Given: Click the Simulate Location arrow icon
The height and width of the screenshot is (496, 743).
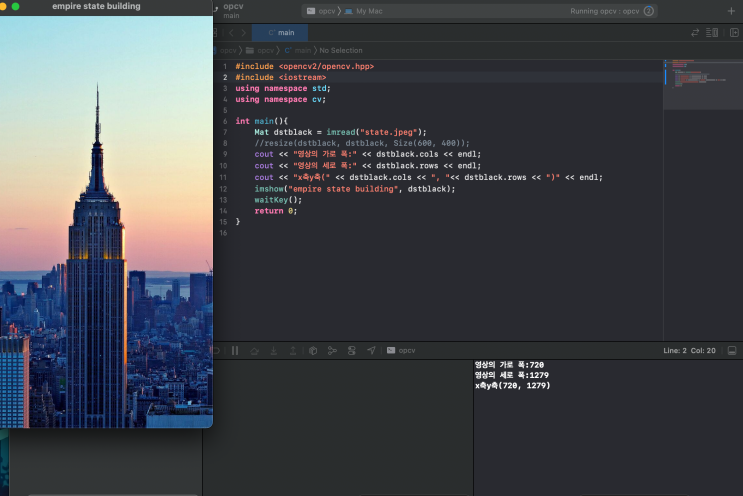Looking at the screenshot, I should click(x=371, y=351).
